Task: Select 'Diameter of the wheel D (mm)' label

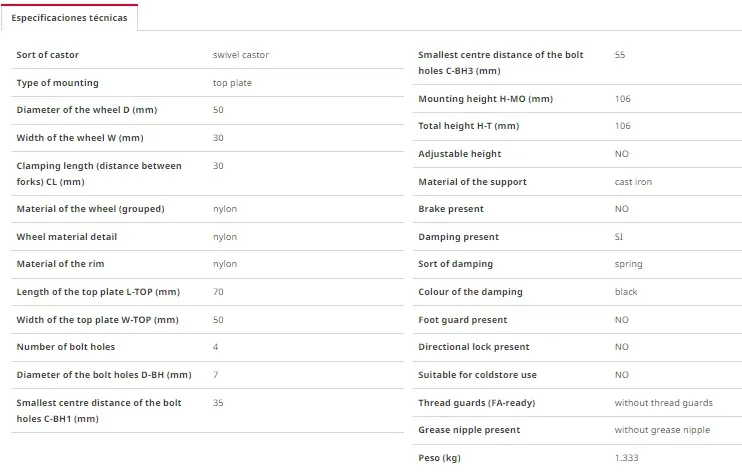Action: [x=87, y=110]
